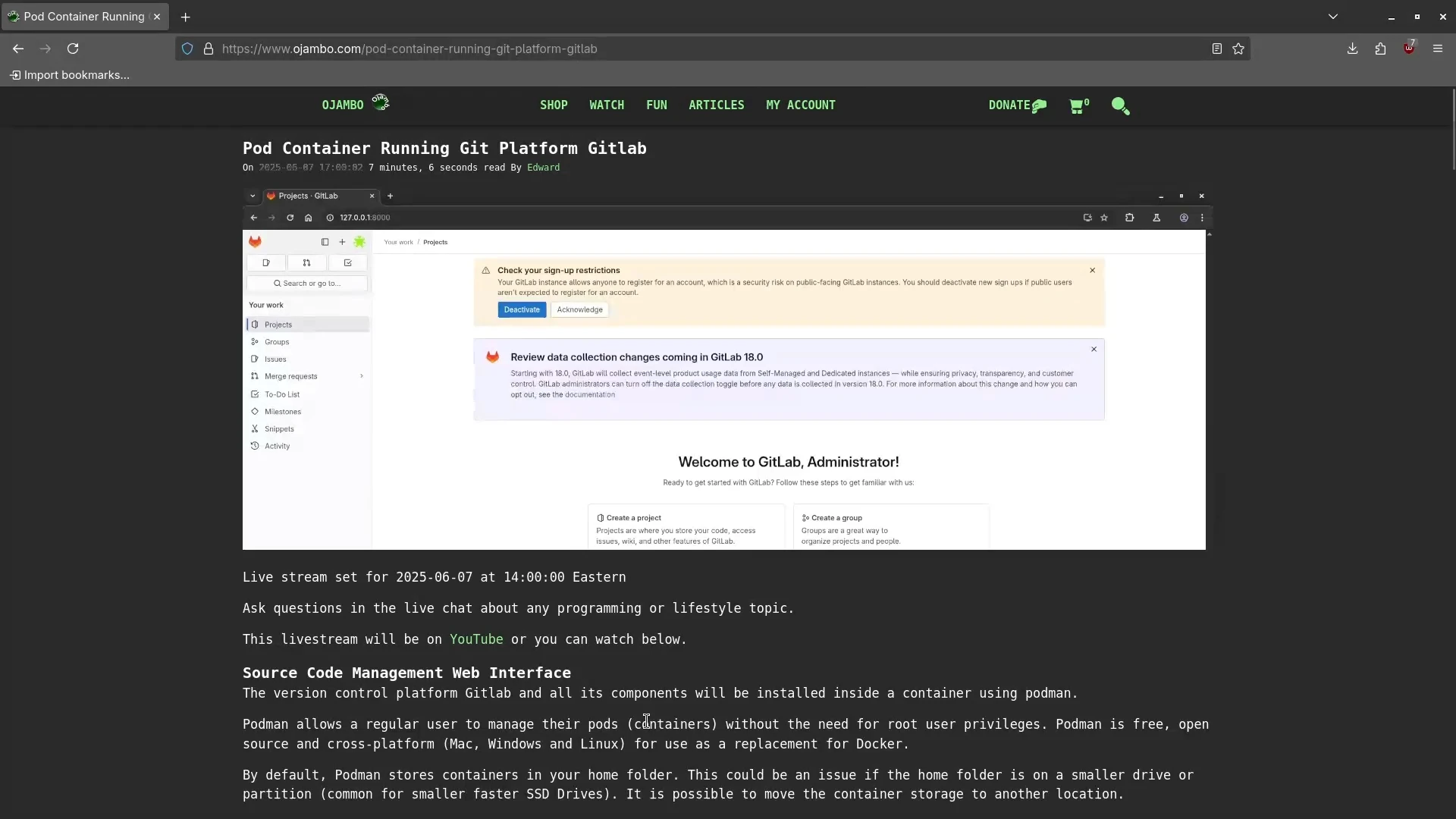Image resolution: width=1456 pixels, height=819 pixels.
Task: Open the ARTICLES menu
Action: (x=717, y=105)
